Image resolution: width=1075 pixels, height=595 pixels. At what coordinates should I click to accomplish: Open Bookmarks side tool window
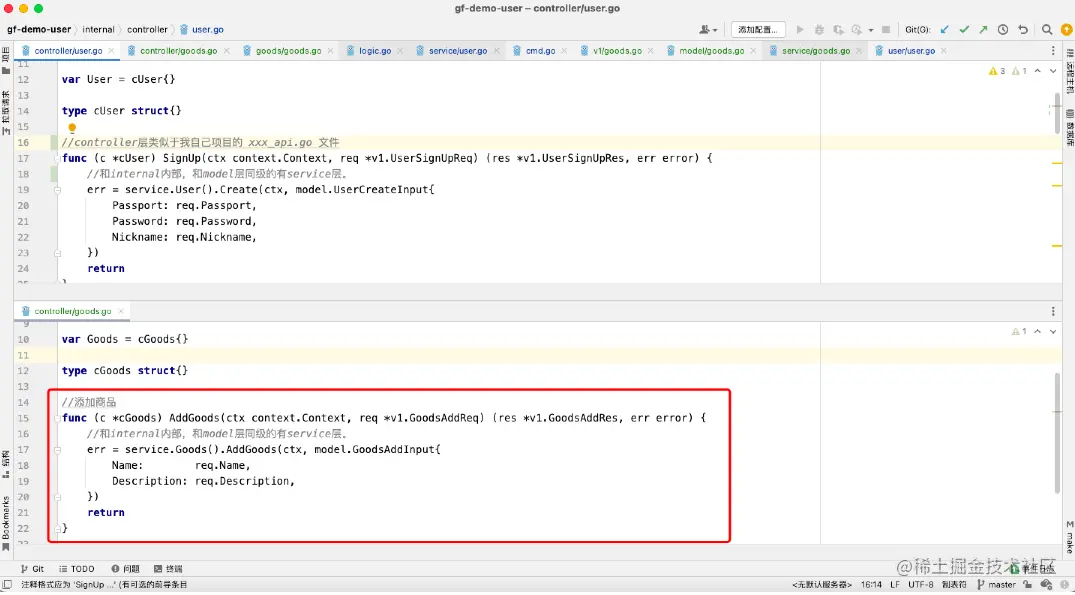[x=6, y=524]
